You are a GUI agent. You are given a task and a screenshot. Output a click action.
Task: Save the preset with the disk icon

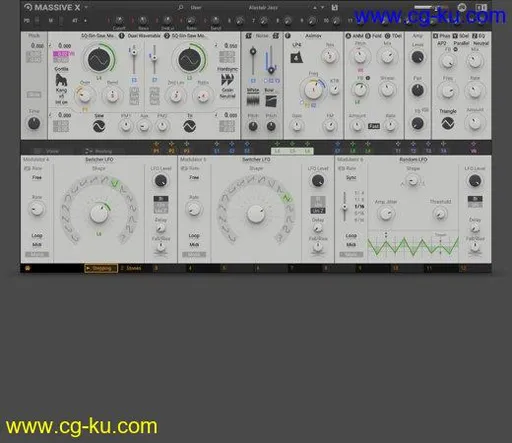pyautogui.click(x=335, y=7)
